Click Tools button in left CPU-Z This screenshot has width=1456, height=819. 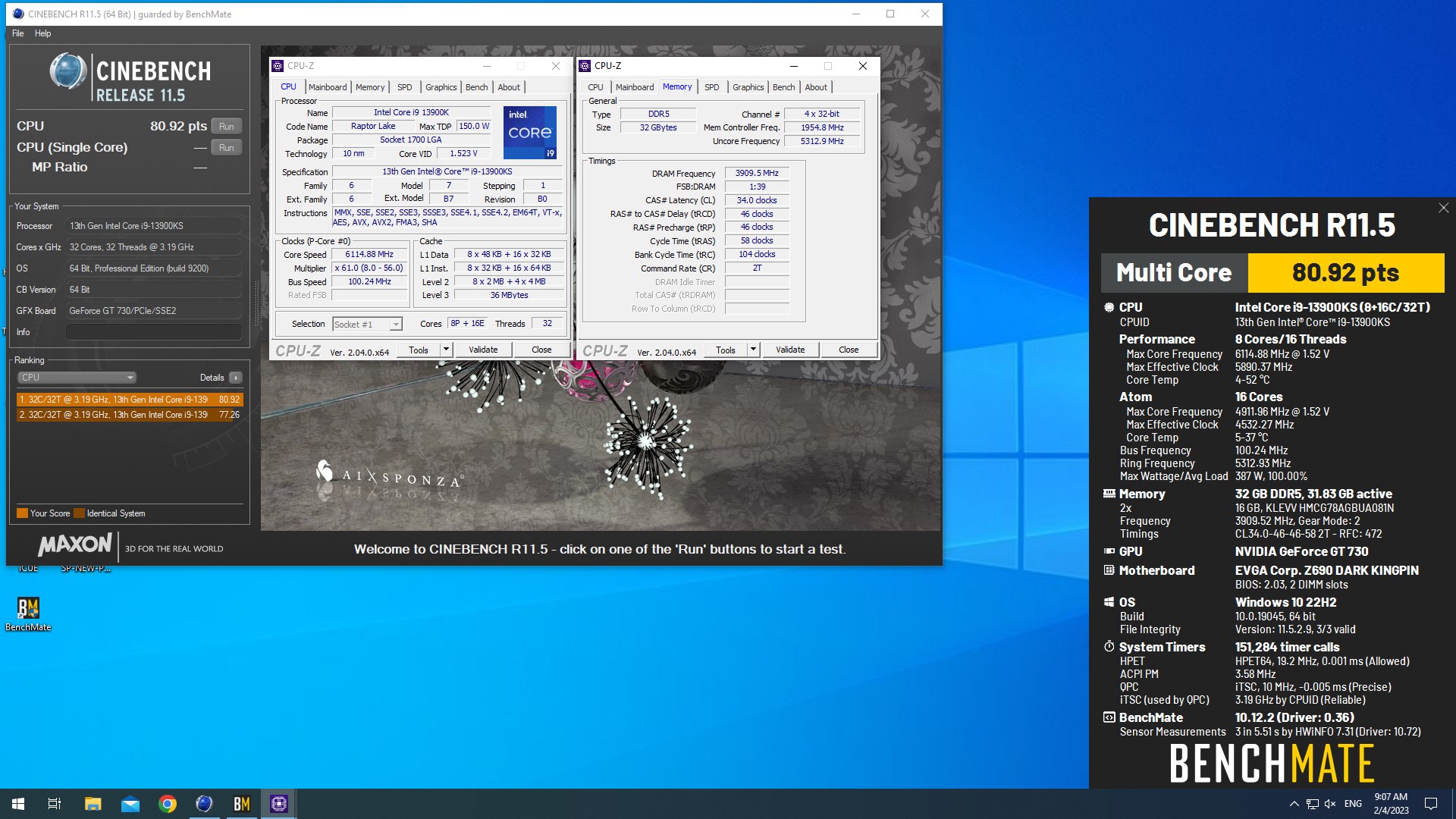pos(419,350)
